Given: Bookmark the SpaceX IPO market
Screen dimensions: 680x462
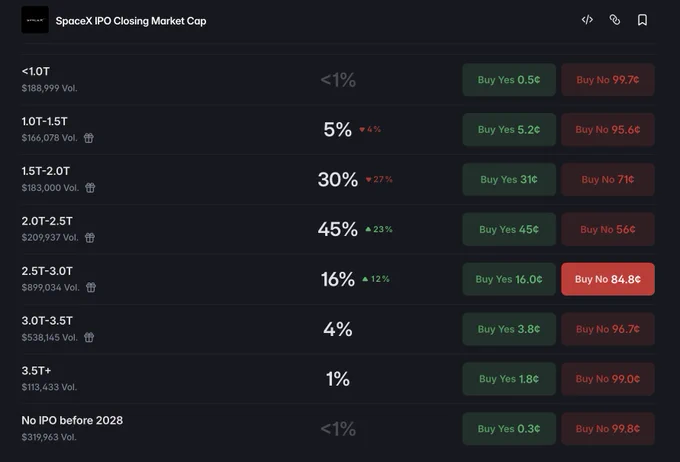Looking at the screenshot, I should 642,20.
